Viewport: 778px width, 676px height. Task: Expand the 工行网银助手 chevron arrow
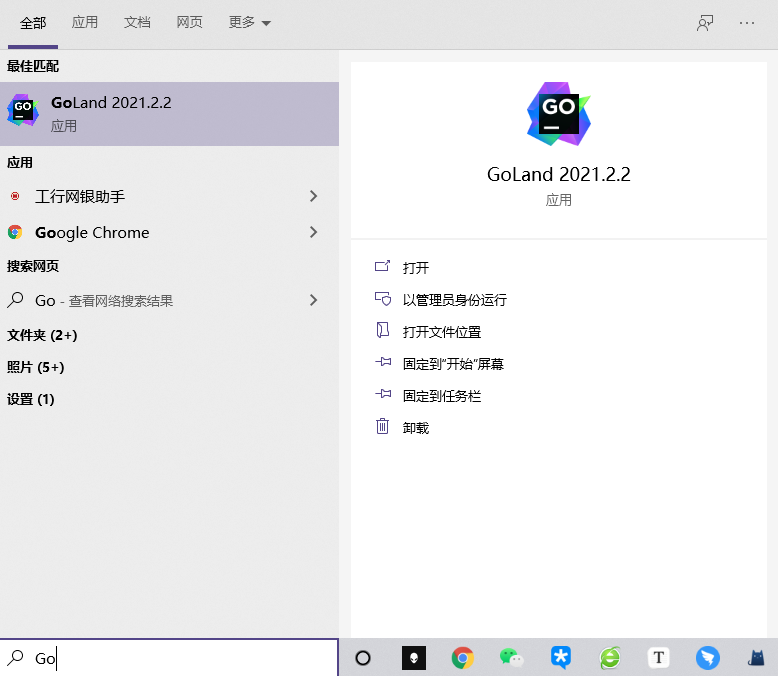(x=313, y=196)
